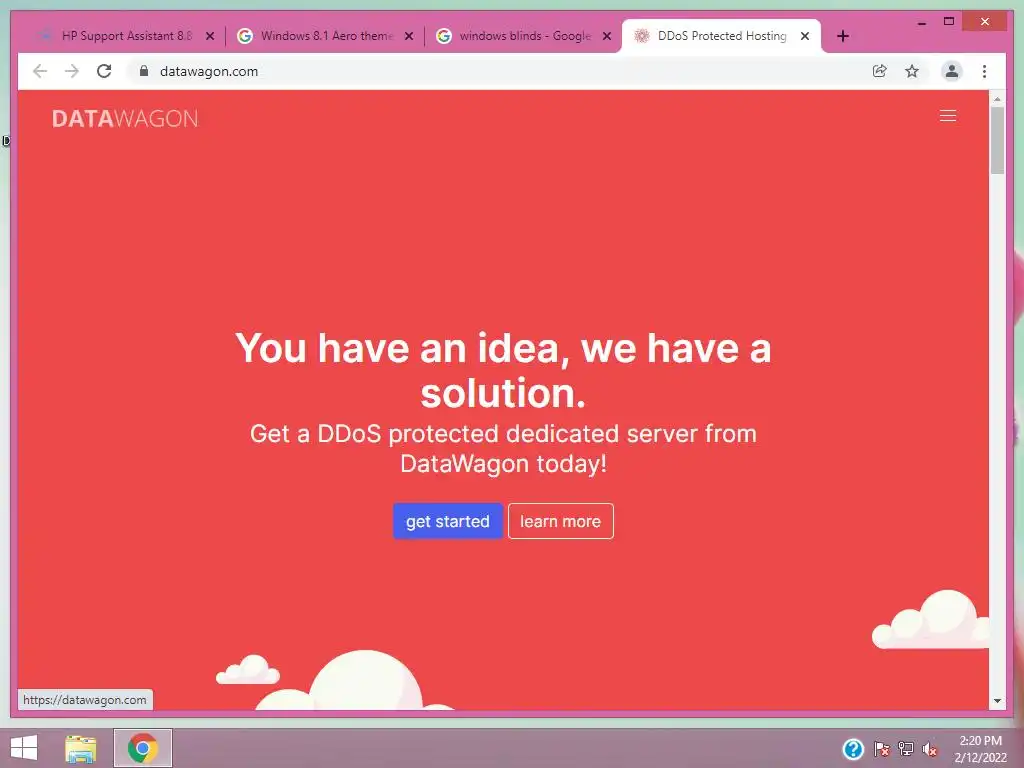Bookmark this page with the star icon
Viewport: 1024px width, 768px height.
point(912,71)
